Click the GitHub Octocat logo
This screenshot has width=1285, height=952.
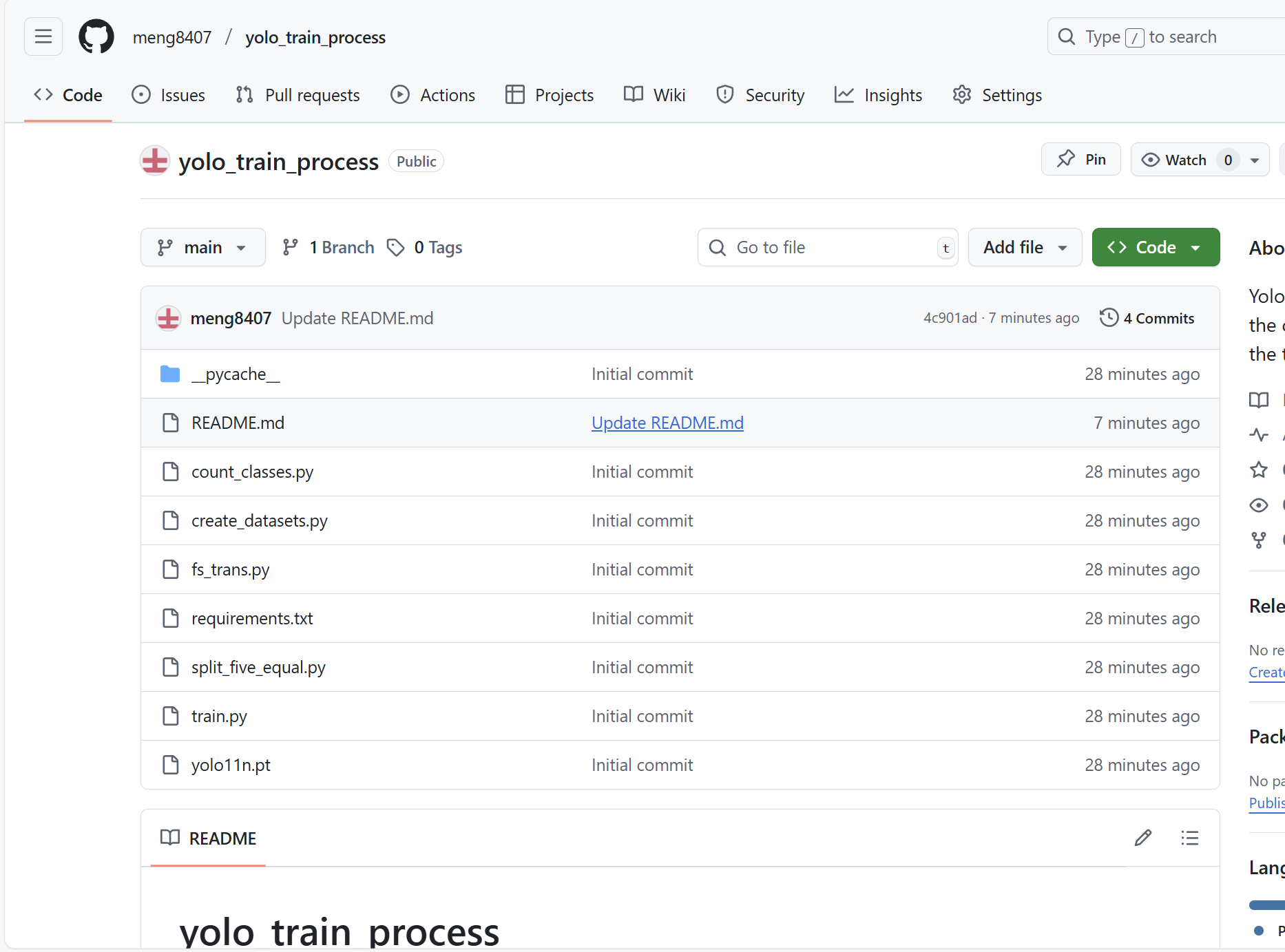click(x=96, y=36)
